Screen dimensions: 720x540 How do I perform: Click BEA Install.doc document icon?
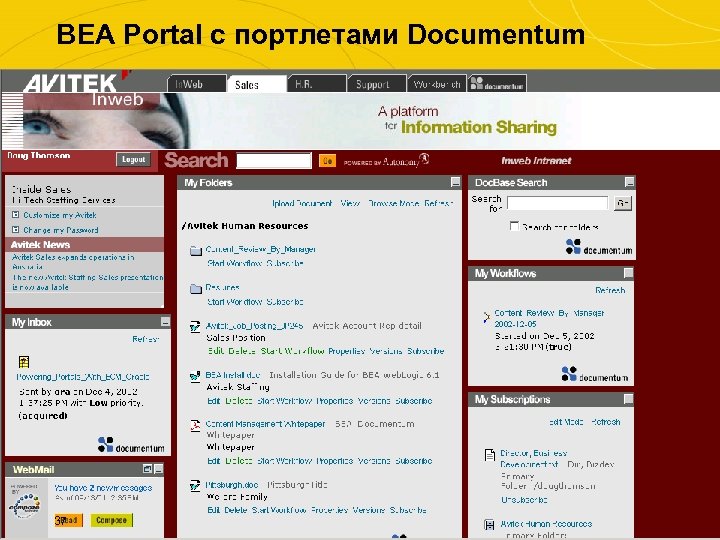tap(195, 376)
